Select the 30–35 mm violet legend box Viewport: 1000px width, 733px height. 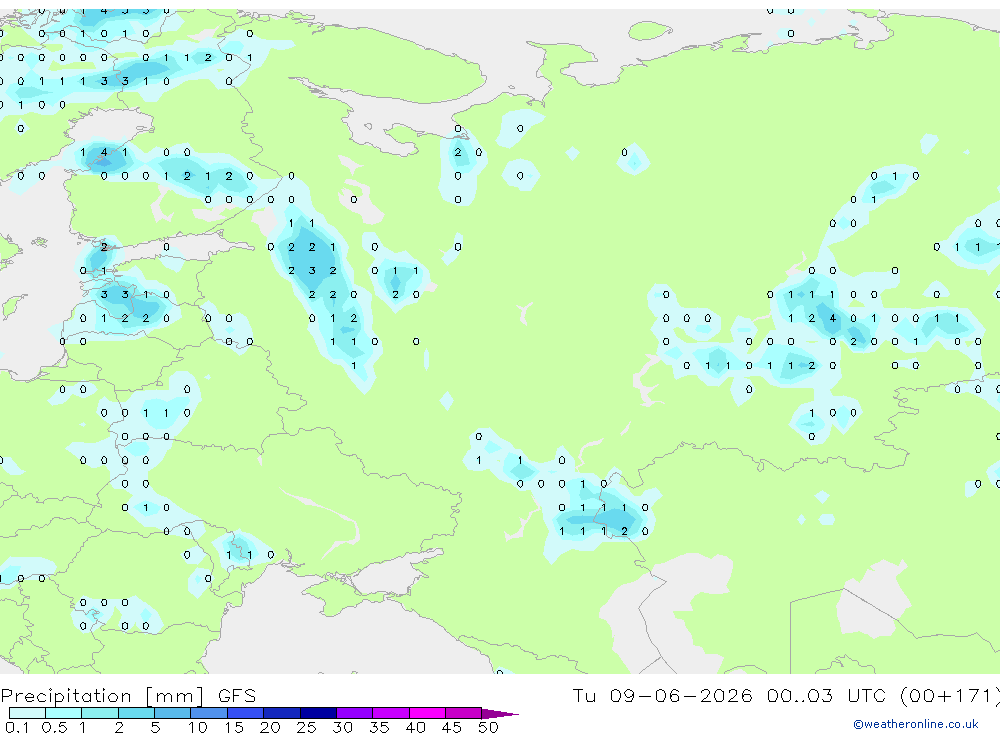(355, 713)
